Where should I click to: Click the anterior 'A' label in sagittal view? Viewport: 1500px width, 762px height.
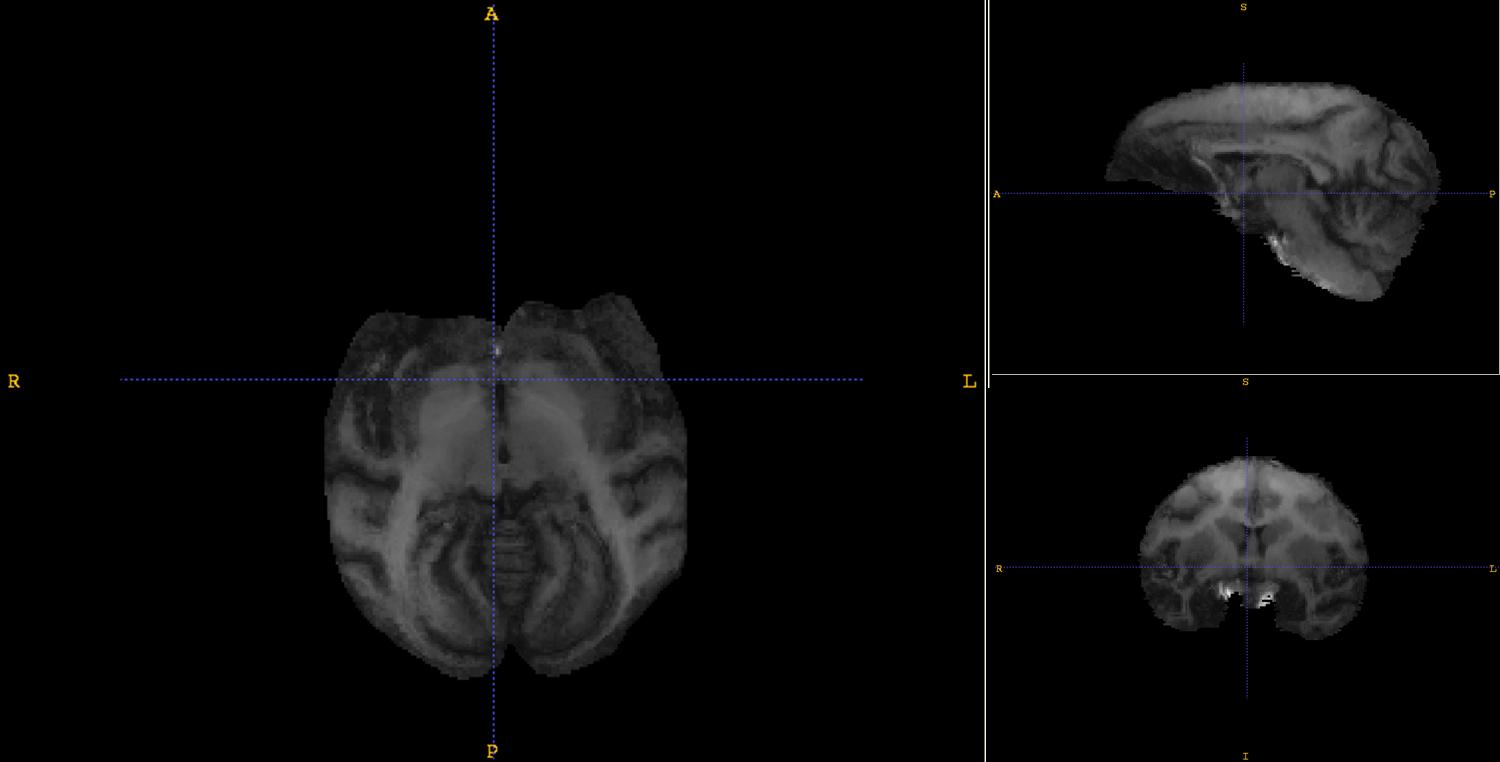(x=997, y=194)
